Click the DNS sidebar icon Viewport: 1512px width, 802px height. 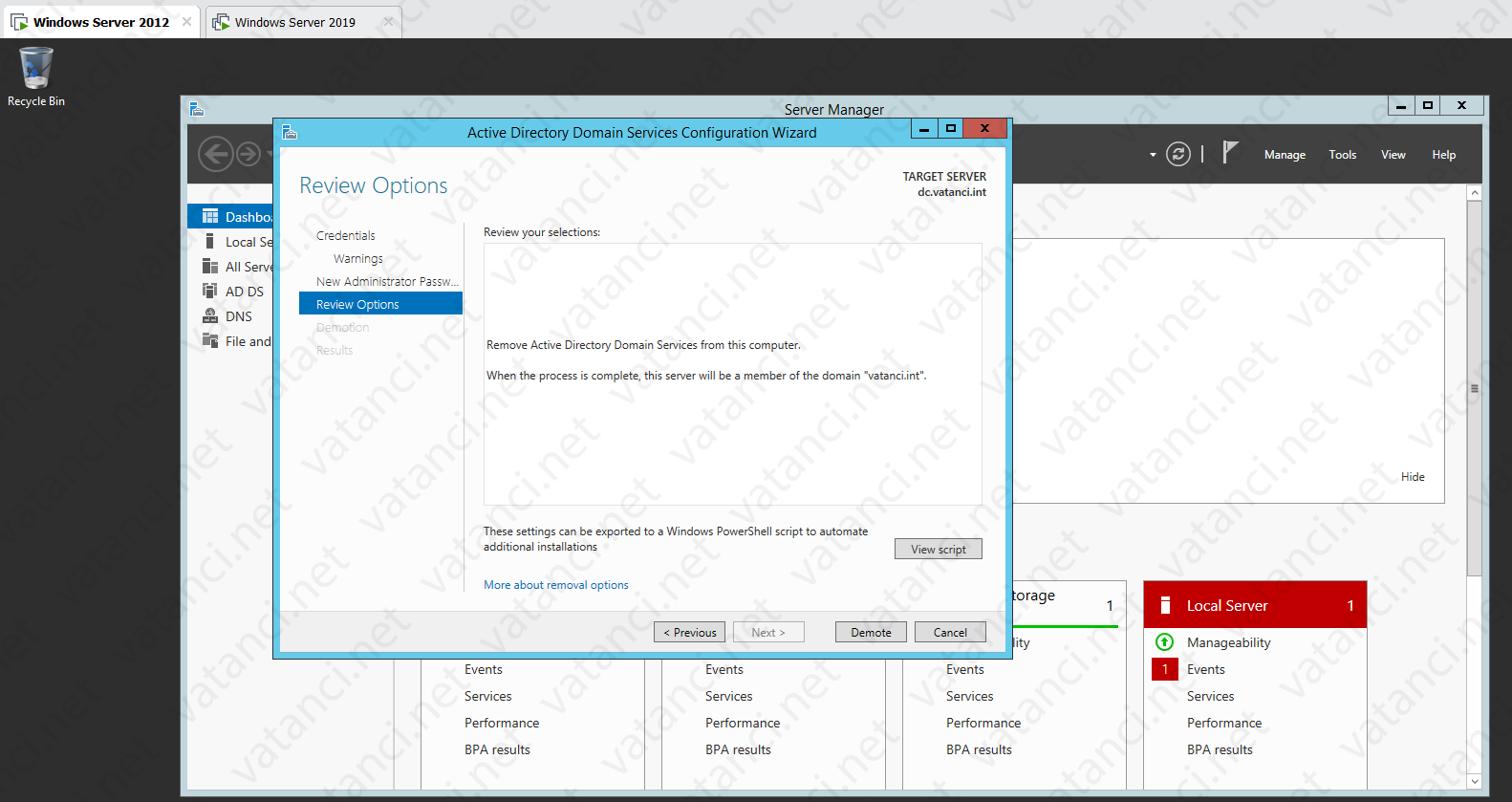(x=210, y=316)
